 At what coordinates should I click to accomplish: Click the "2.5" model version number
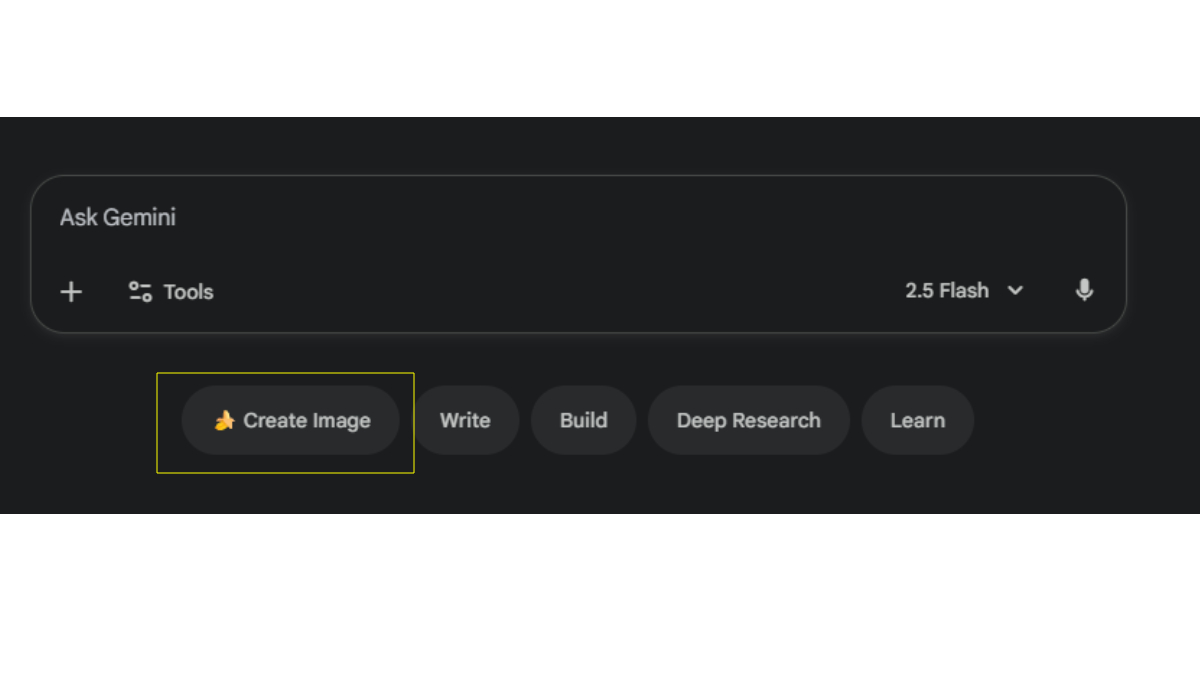[x=919, y=291]
